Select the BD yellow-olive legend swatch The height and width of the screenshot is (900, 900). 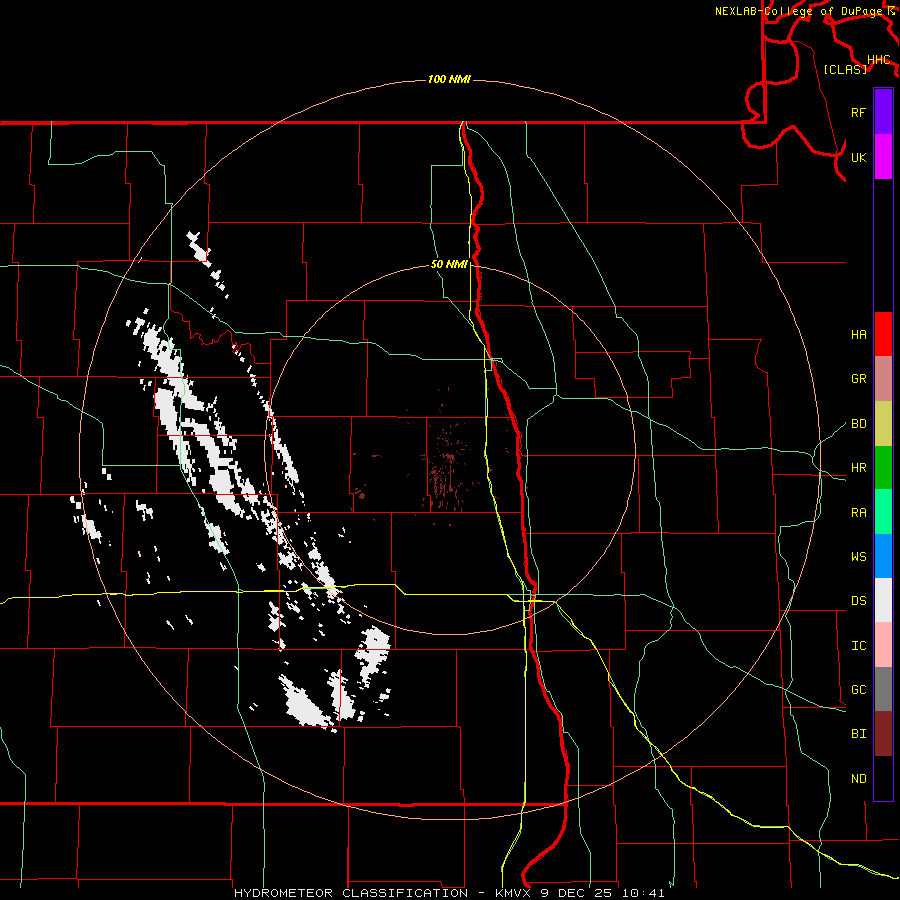883,423
